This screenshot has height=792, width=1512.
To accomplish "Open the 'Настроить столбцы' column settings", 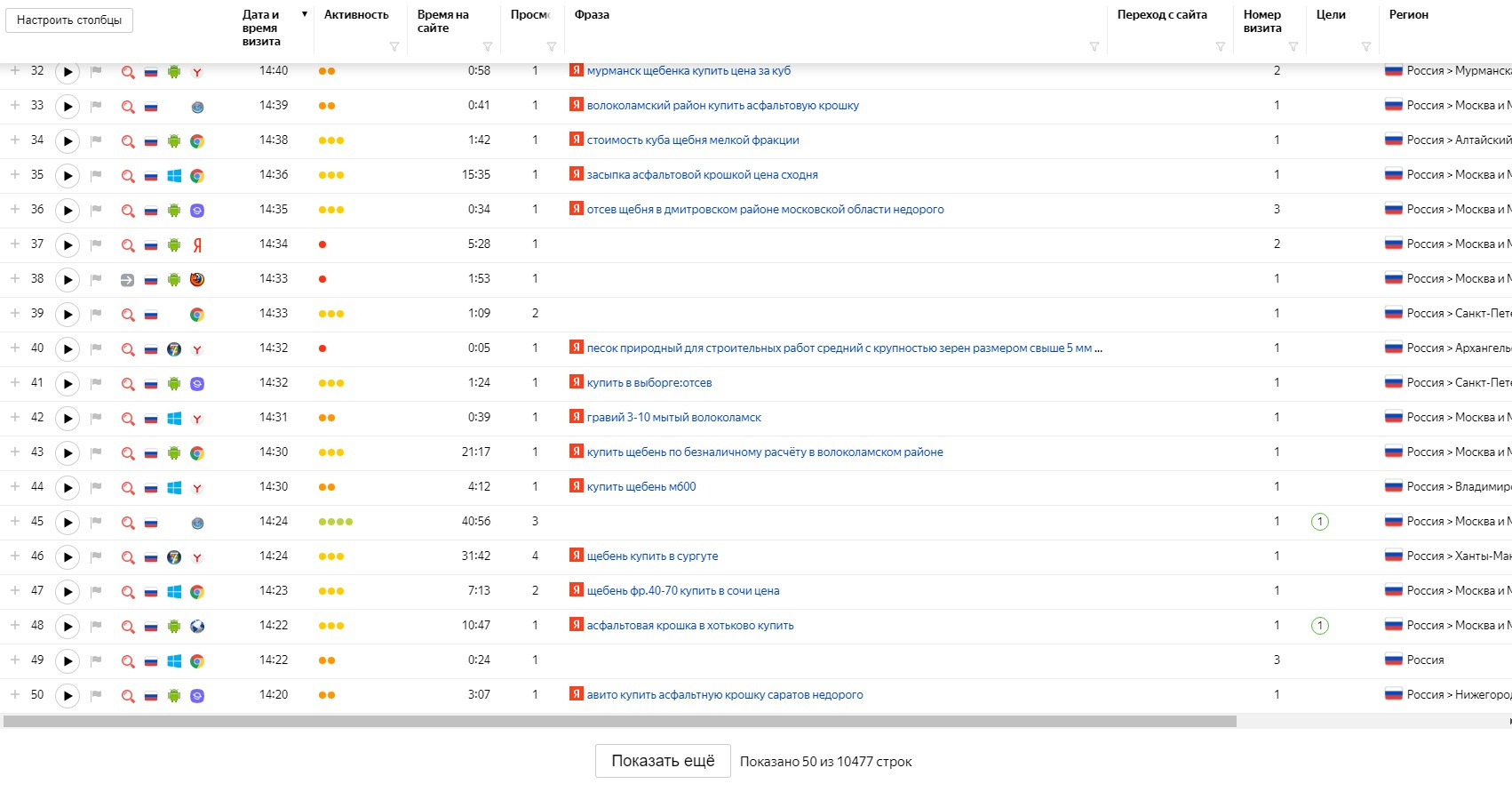I will coord(69,20).
